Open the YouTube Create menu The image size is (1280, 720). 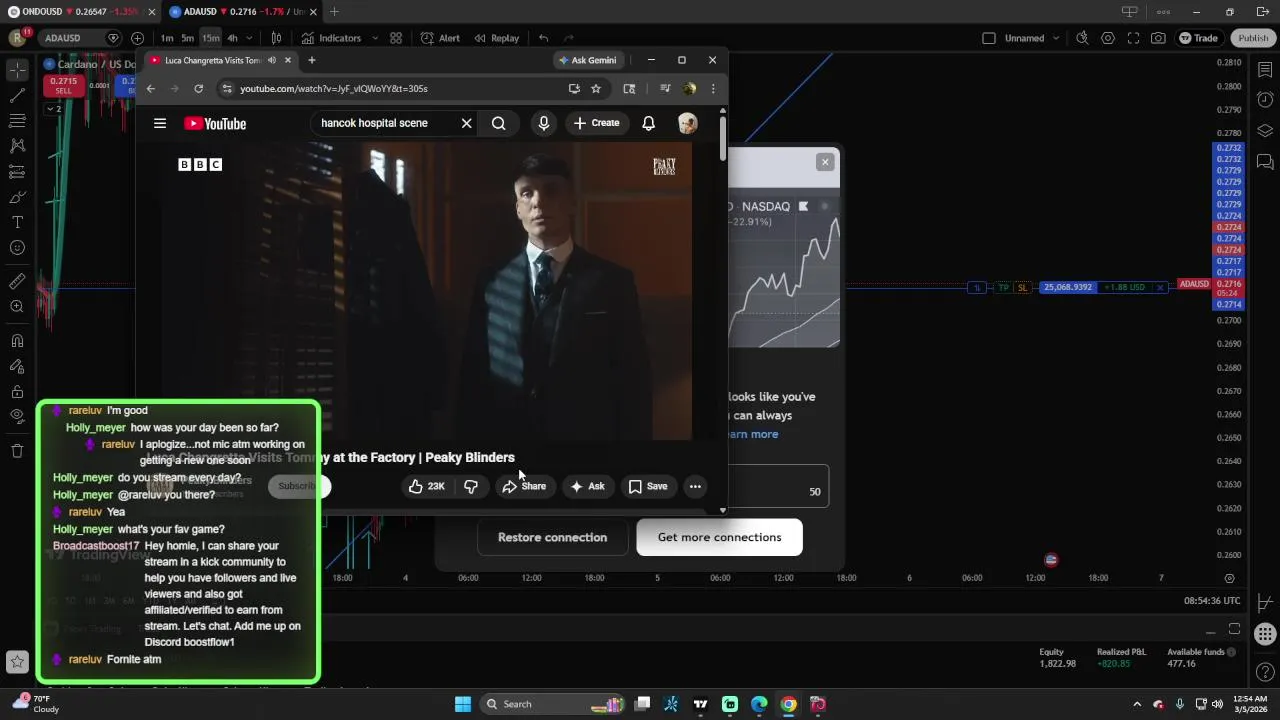pos(596,123)
